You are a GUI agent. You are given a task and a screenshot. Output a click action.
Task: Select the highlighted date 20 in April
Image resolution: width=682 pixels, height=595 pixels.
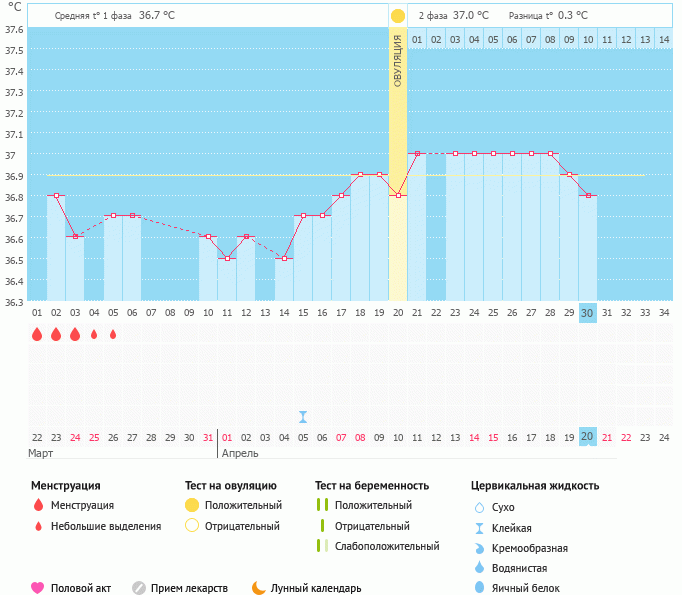click(587, 436)
